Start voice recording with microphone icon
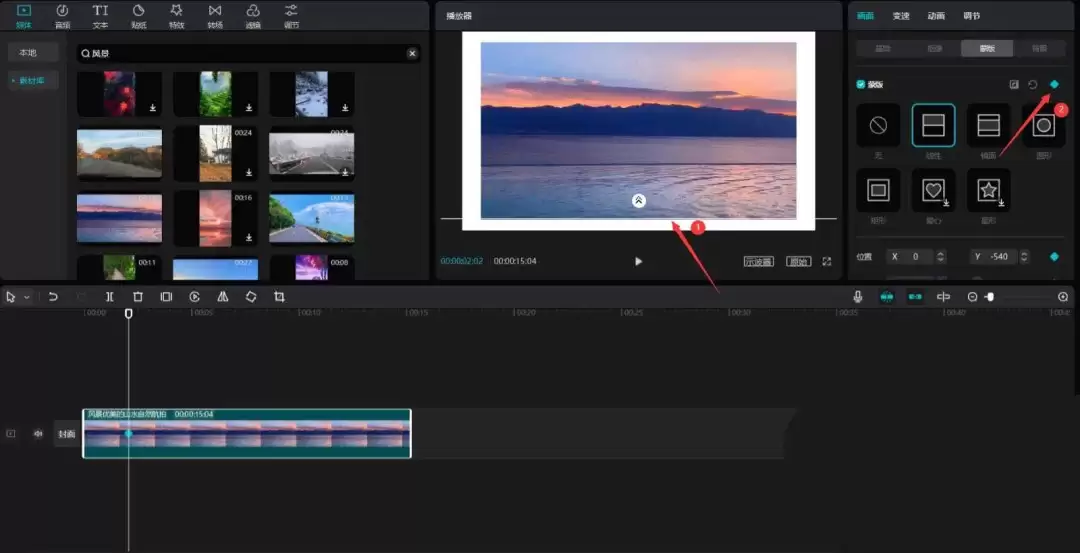The height and width of the screenshot is (553, 1080). (x=858, y=297)
